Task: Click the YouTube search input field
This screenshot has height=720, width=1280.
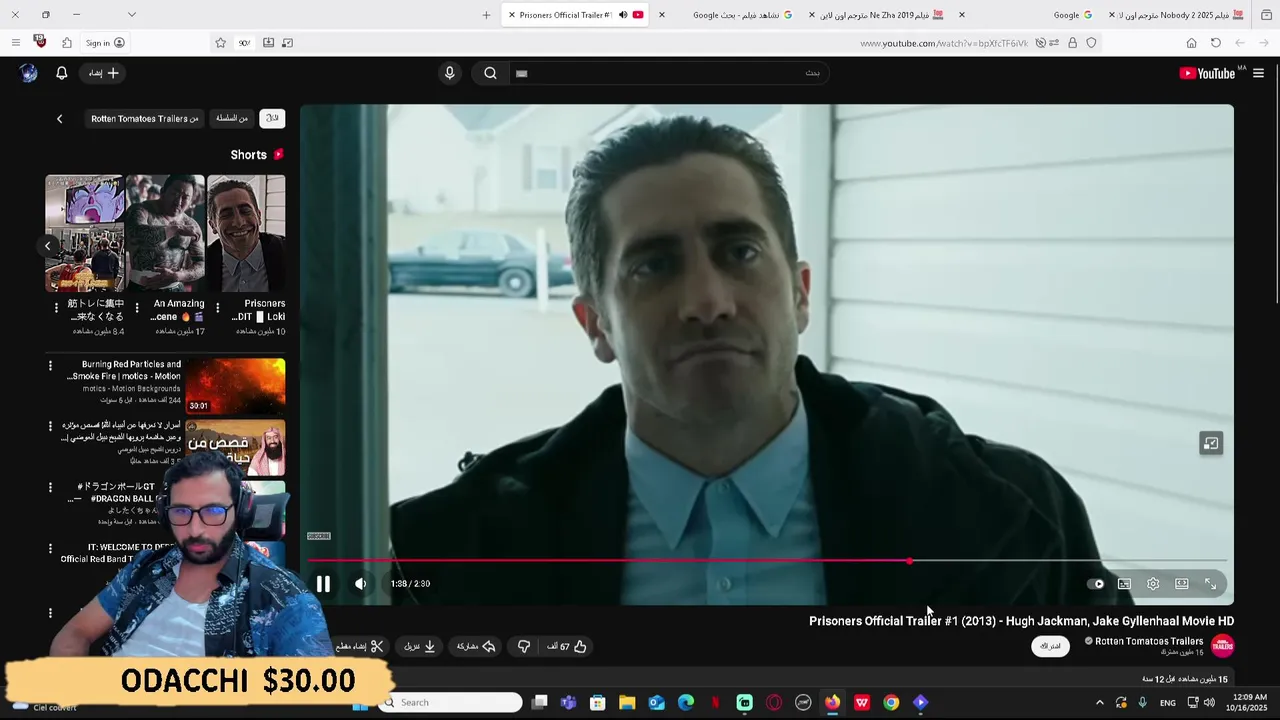Action: (x=667, y=73)
